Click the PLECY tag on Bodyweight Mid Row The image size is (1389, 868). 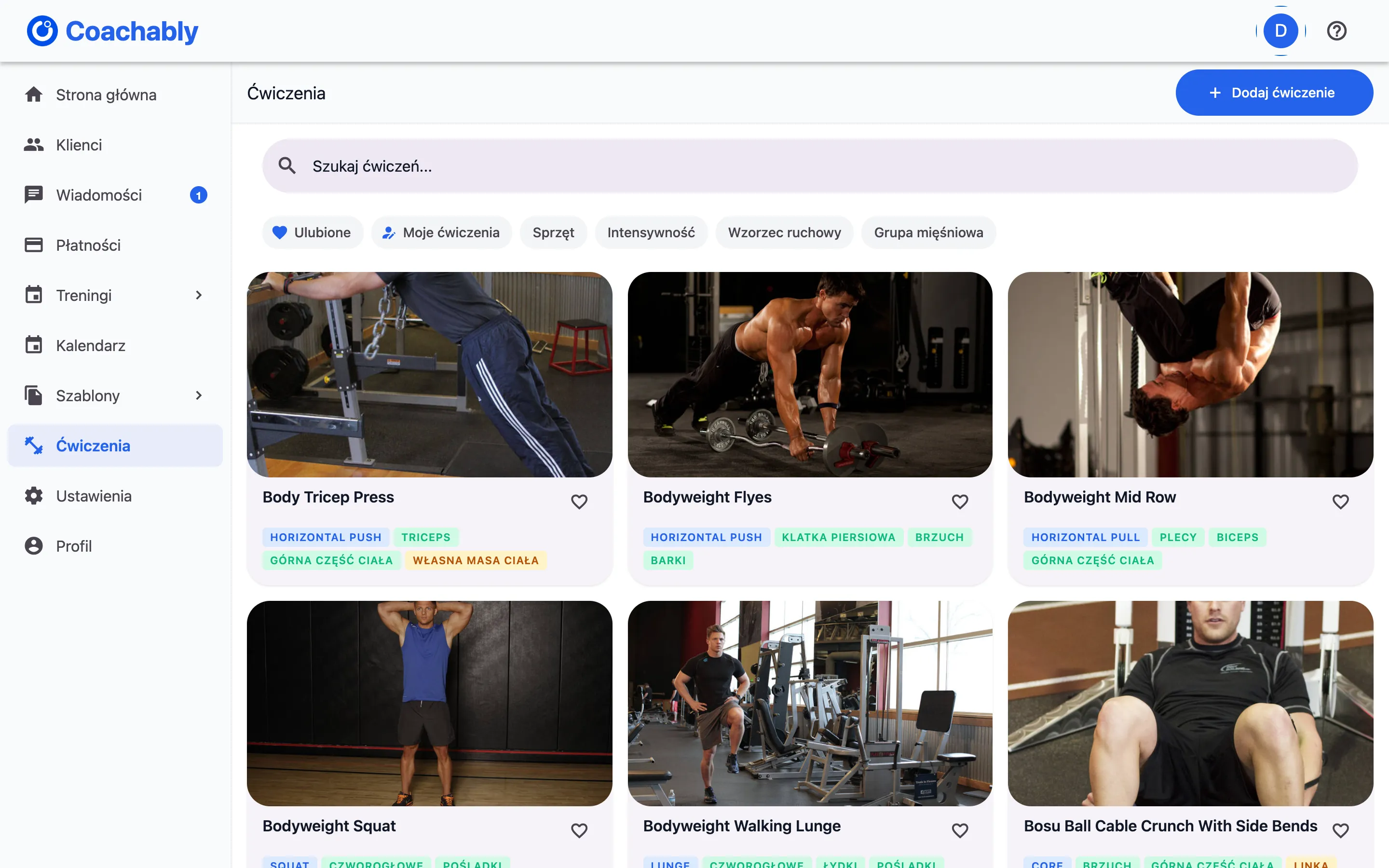(1178, 537)
